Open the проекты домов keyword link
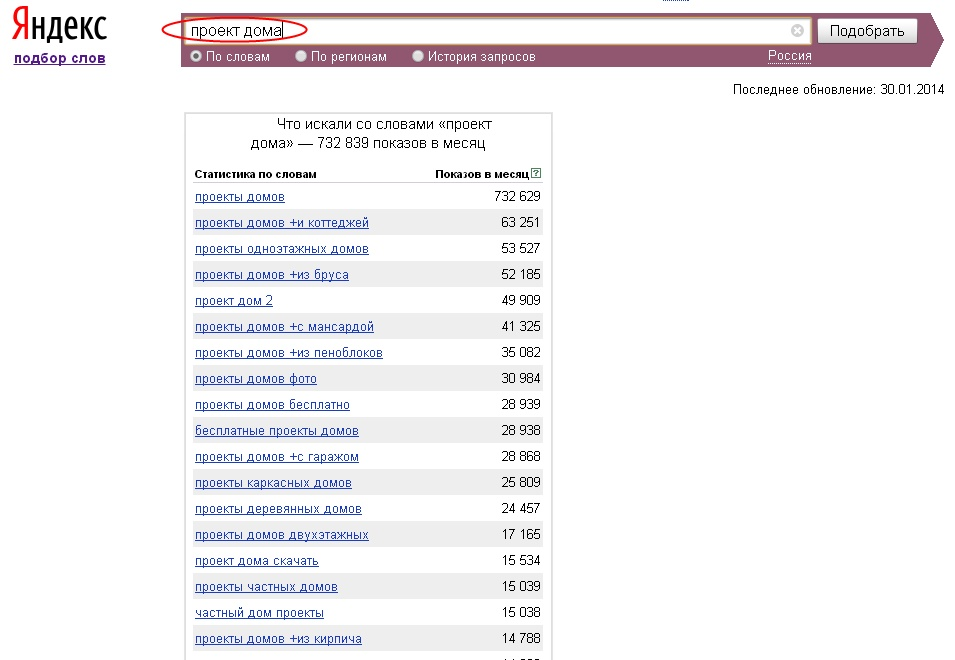955x660 pixels. pyautogui.click(x=240, y=197)
